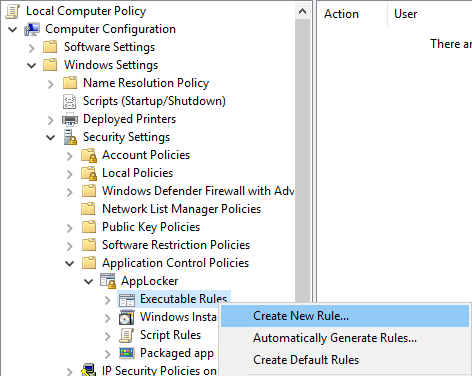Click the Local Policies folder icon
The image size is (472, 376).
coord(89,173)
